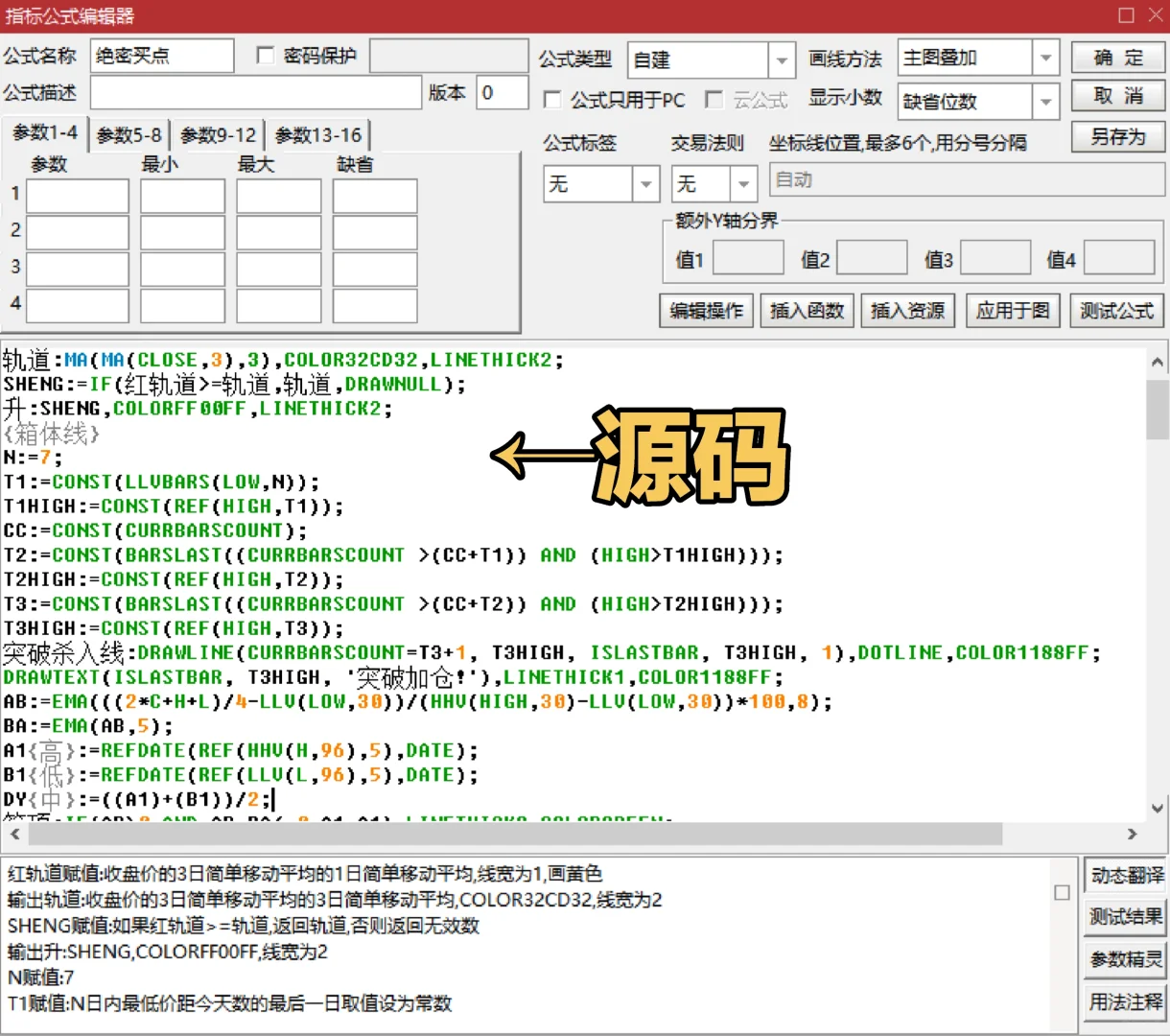Save formula via the 另存为 button

1116,137
